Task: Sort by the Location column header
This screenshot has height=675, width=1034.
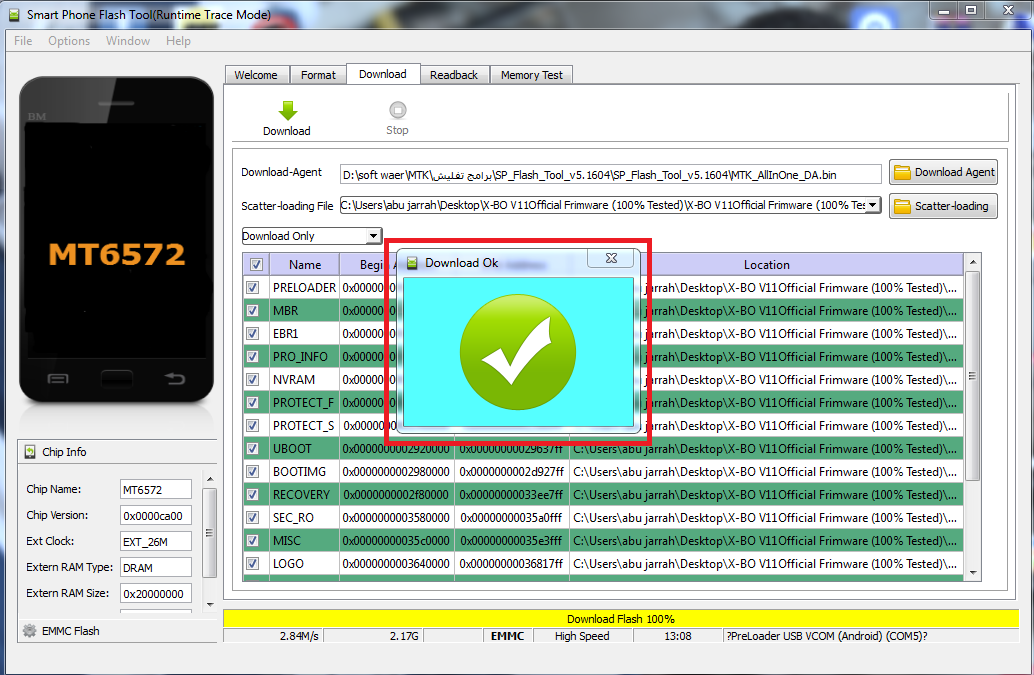Action: click(x=766, y=264)
